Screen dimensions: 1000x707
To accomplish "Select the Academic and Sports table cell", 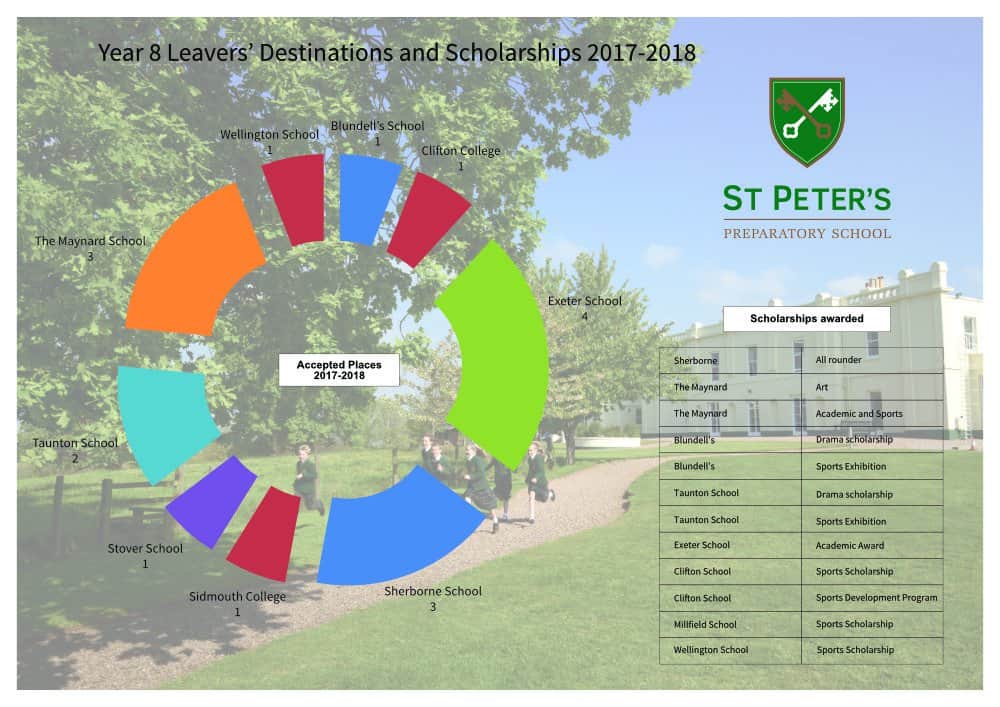I will (x=871, y=413).
